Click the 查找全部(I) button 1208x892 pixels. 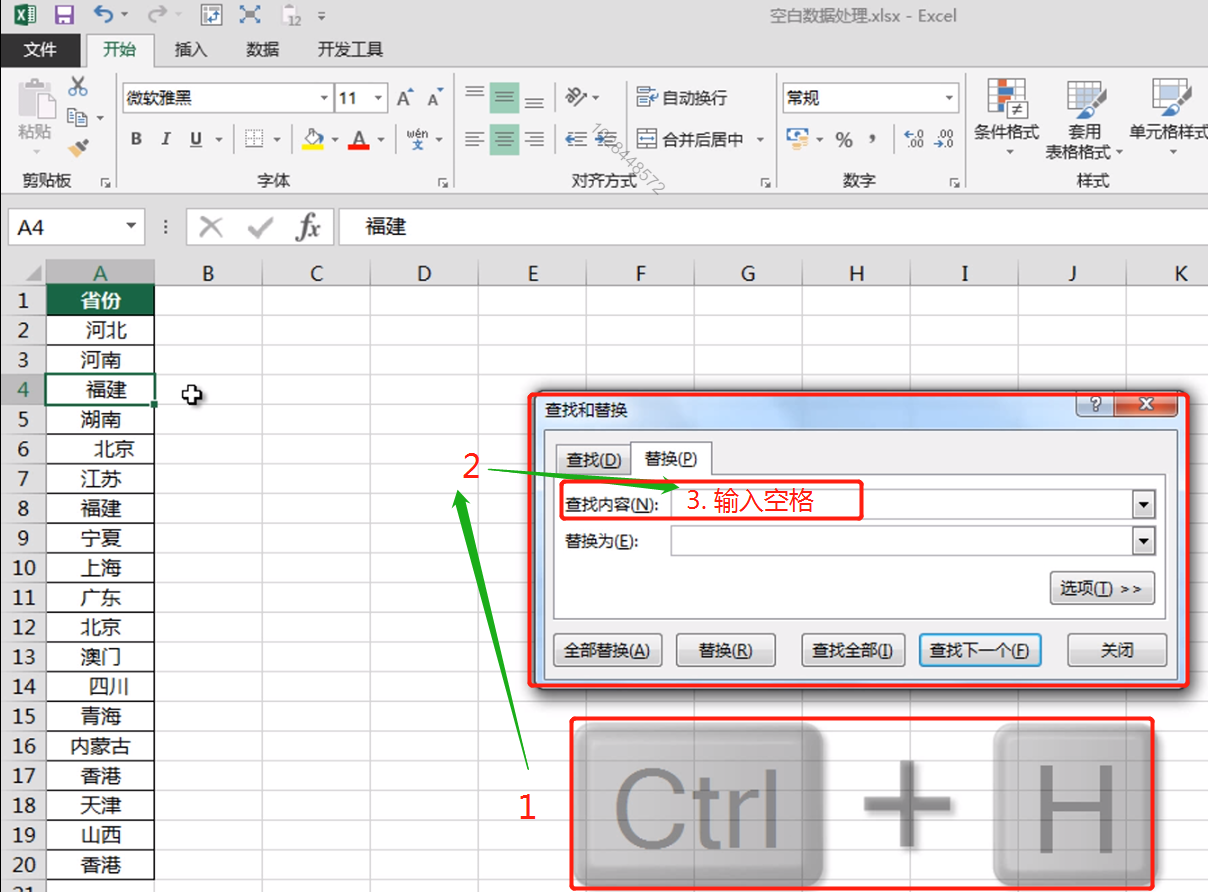pos(853,650)
